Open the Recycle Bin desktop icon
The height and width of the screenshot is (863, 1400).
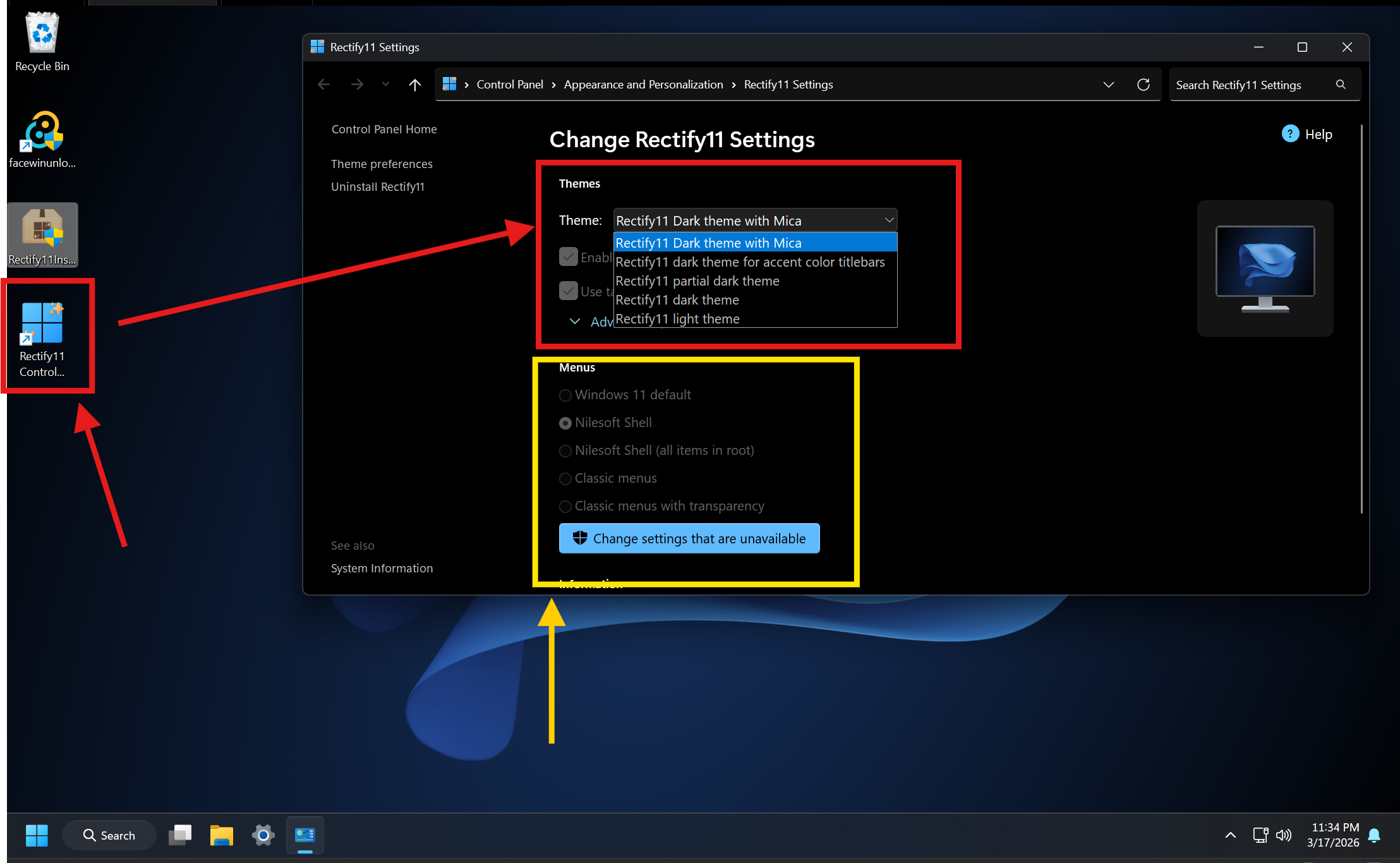(42, 42)
